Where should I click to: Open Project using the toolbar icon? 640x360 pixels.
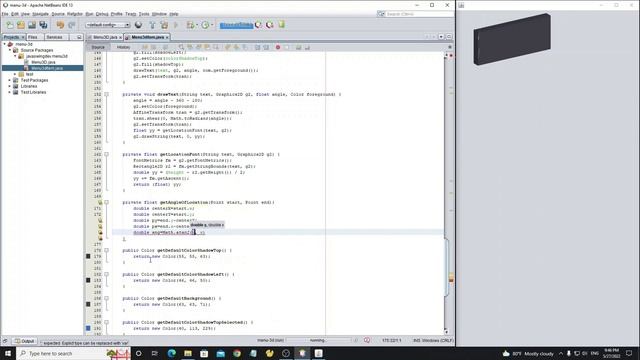click(x=32, y=25)
